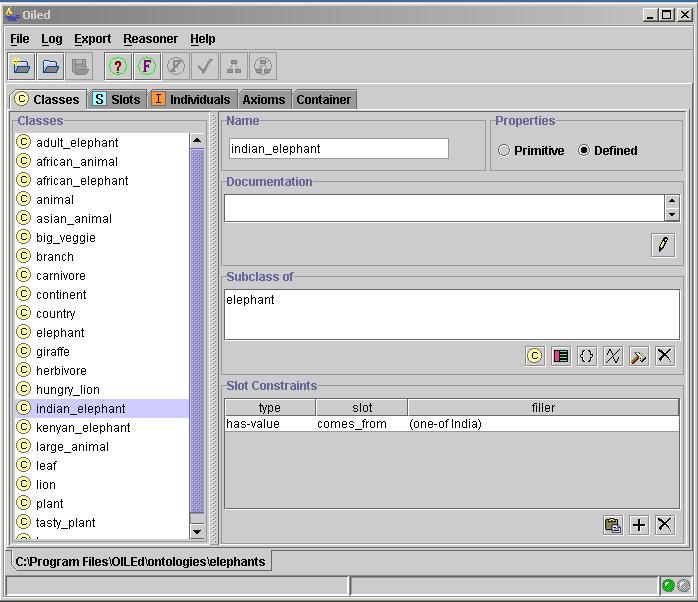Image resolution: width=698 pixels, height=602 pixels.
Task: Select adult_elephant class in list
Action: coord(102,142)
